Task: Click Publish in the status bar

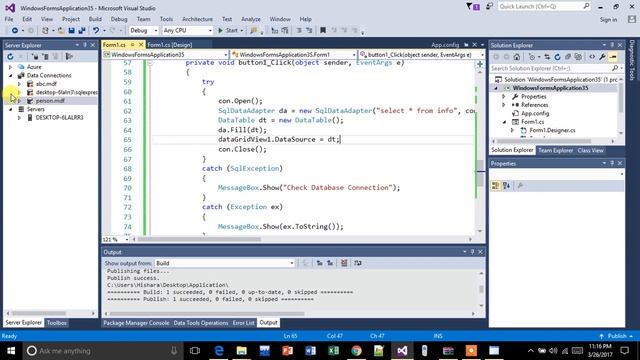Action: pyautogui.click(x=617, y=336)
